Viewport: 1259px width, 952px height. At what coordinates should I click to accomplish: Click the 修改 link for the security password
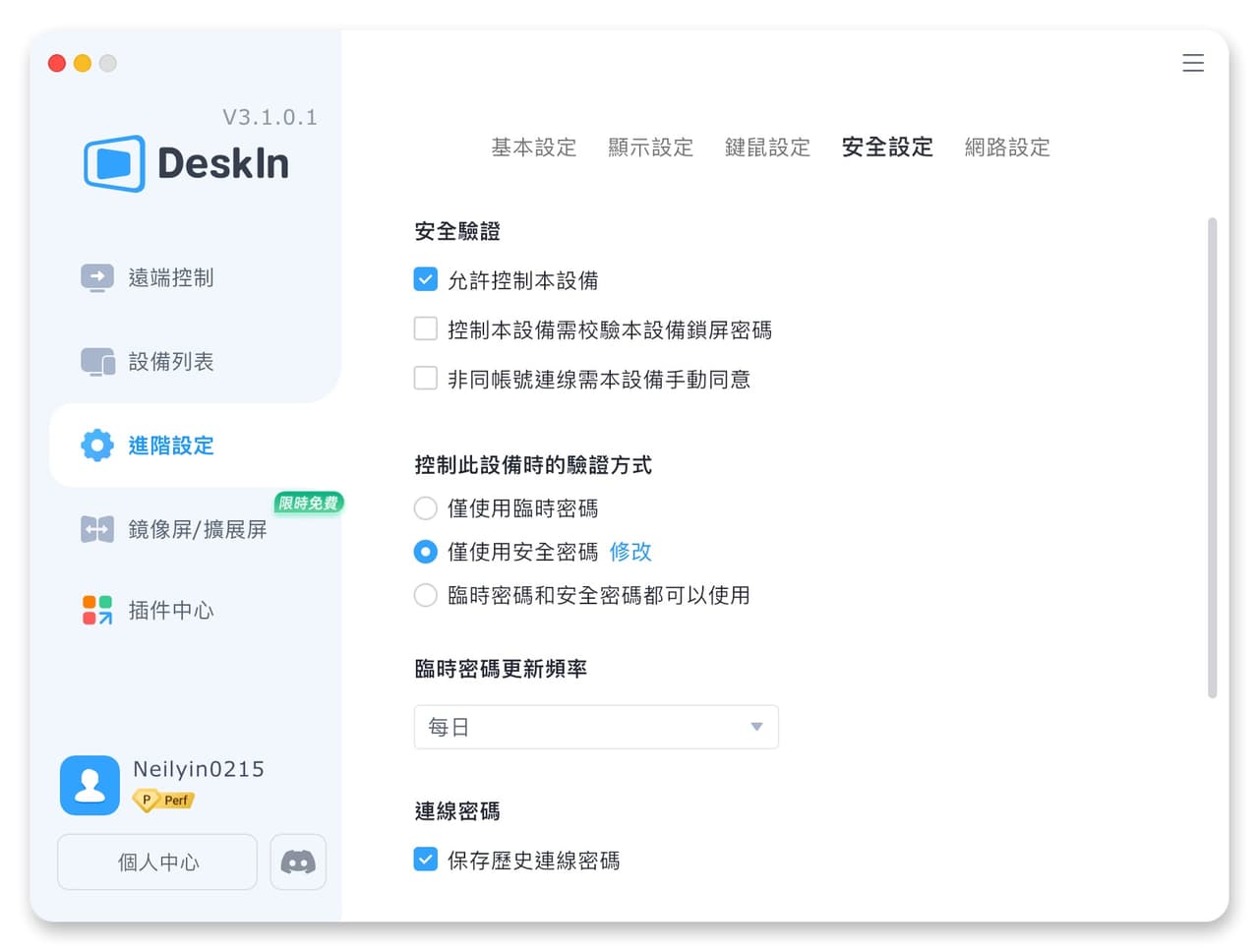tap(630, 552)
